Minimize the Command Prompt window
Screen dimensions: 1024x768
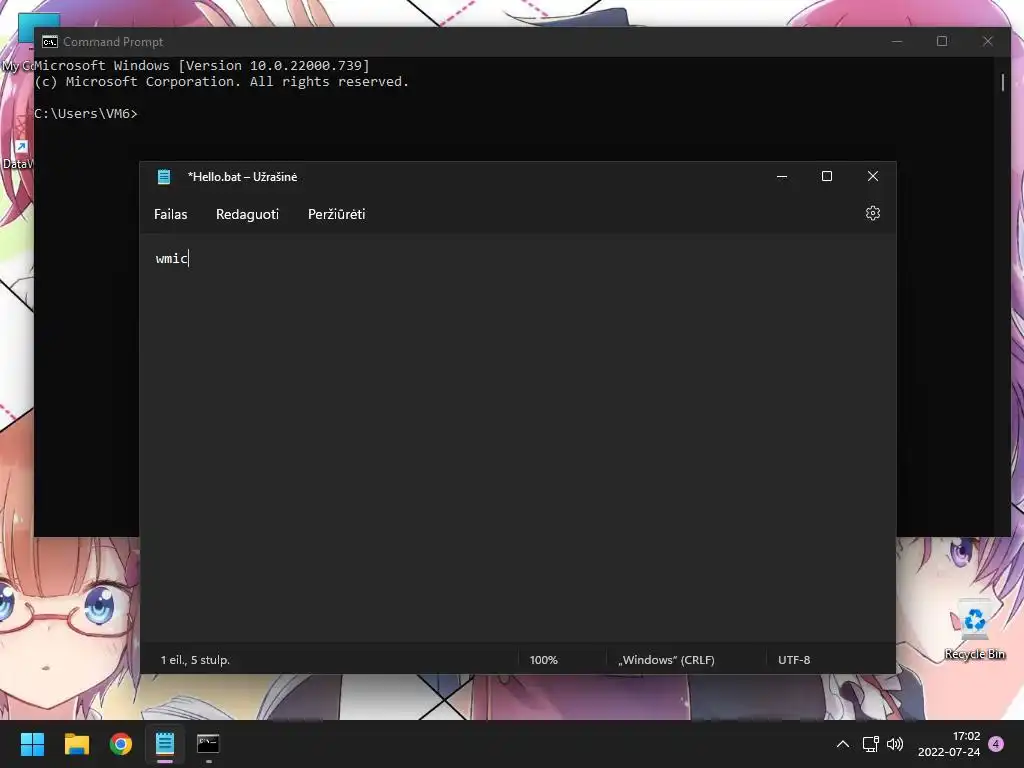click(897, 41)
